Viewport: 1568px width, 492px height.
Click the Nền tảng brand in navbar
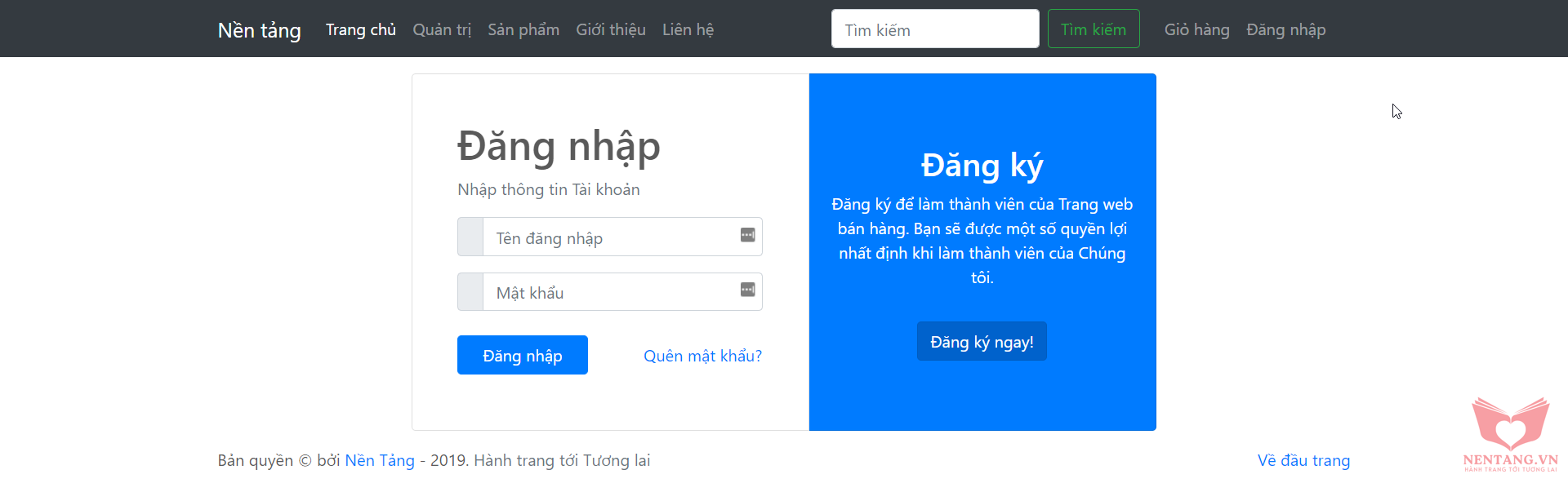pyautogui.click(x=259, y=30)
